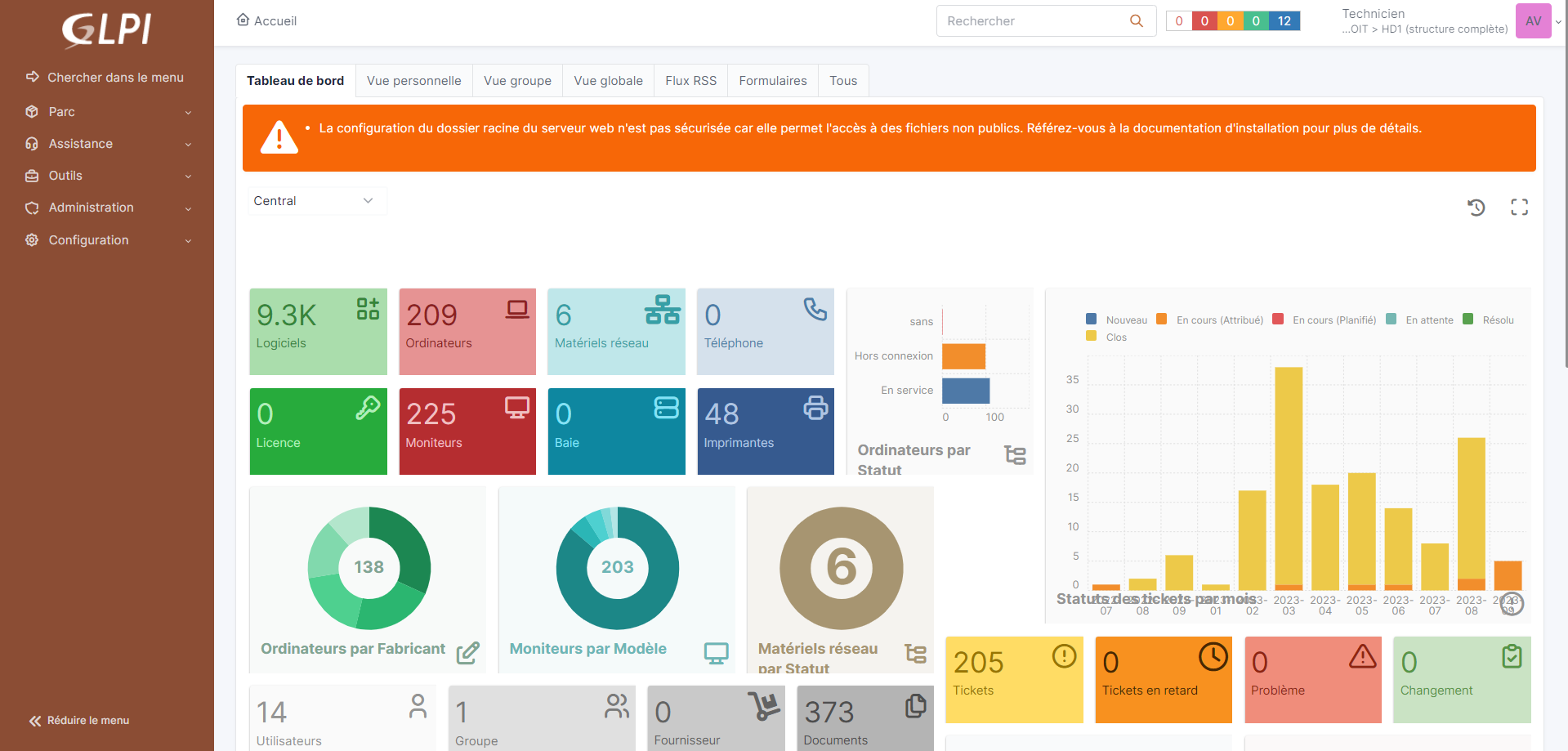
Task: Expand the Parc menu
Action: click(107, 112)
